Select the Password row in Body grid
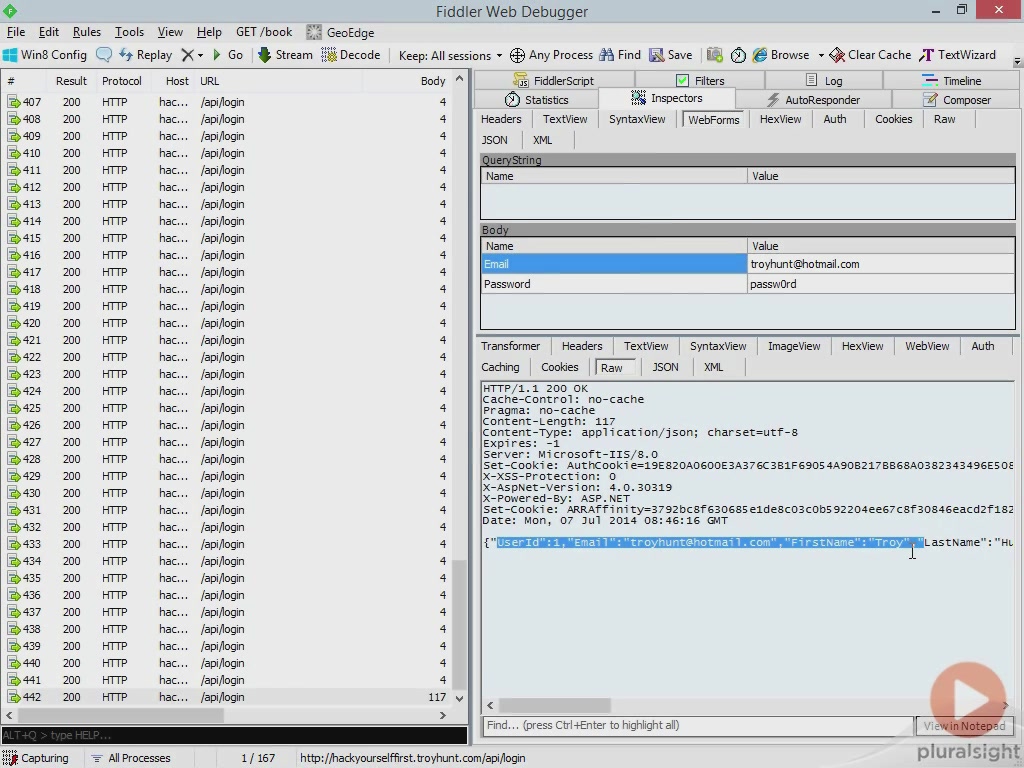This screenshot has height=768, width=1024. click(x=748, y=284)
